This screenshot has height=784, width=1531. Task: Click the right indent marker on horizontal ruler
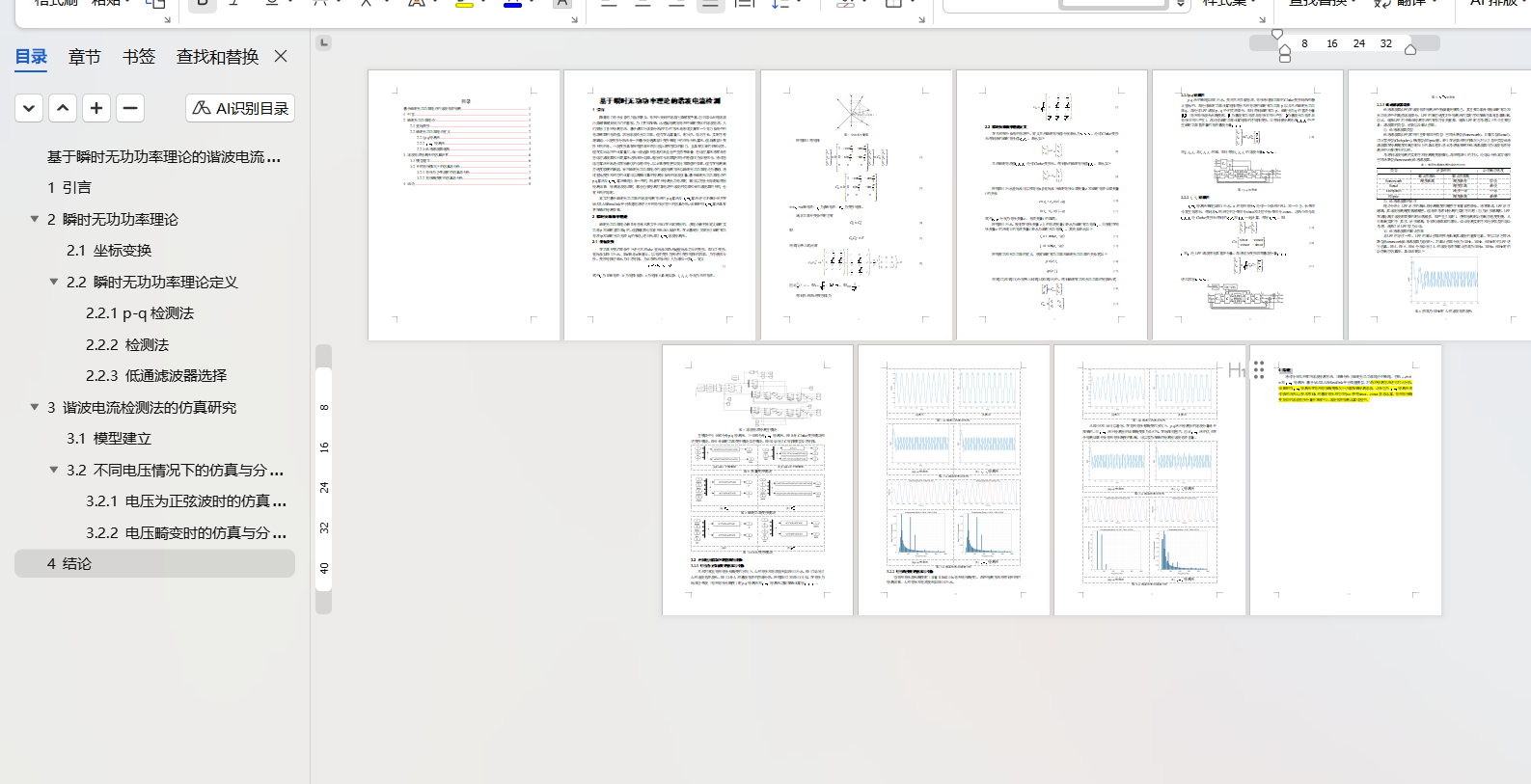pyautogui.click(x=1410, y=49)
